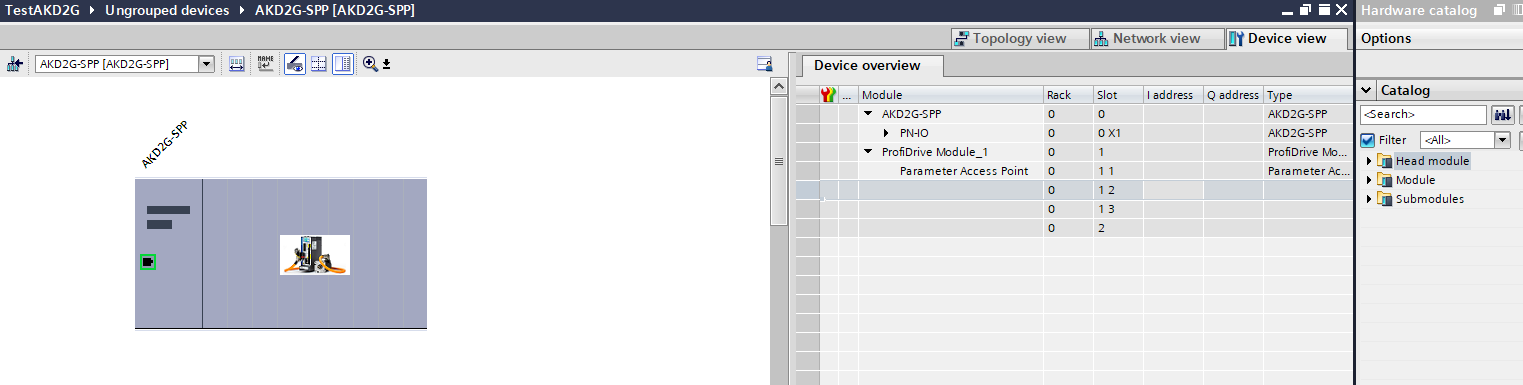Click the name labels toolbar icon
Viewport: 1523px width, 385px height.
[265, 64]
